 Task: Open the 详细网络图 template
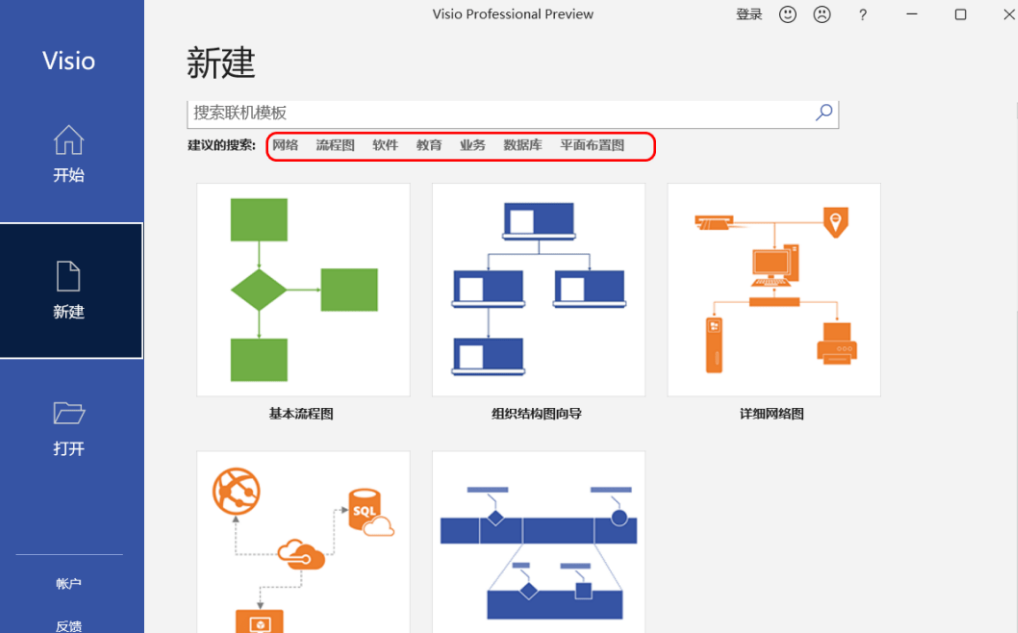coord(773,288)
